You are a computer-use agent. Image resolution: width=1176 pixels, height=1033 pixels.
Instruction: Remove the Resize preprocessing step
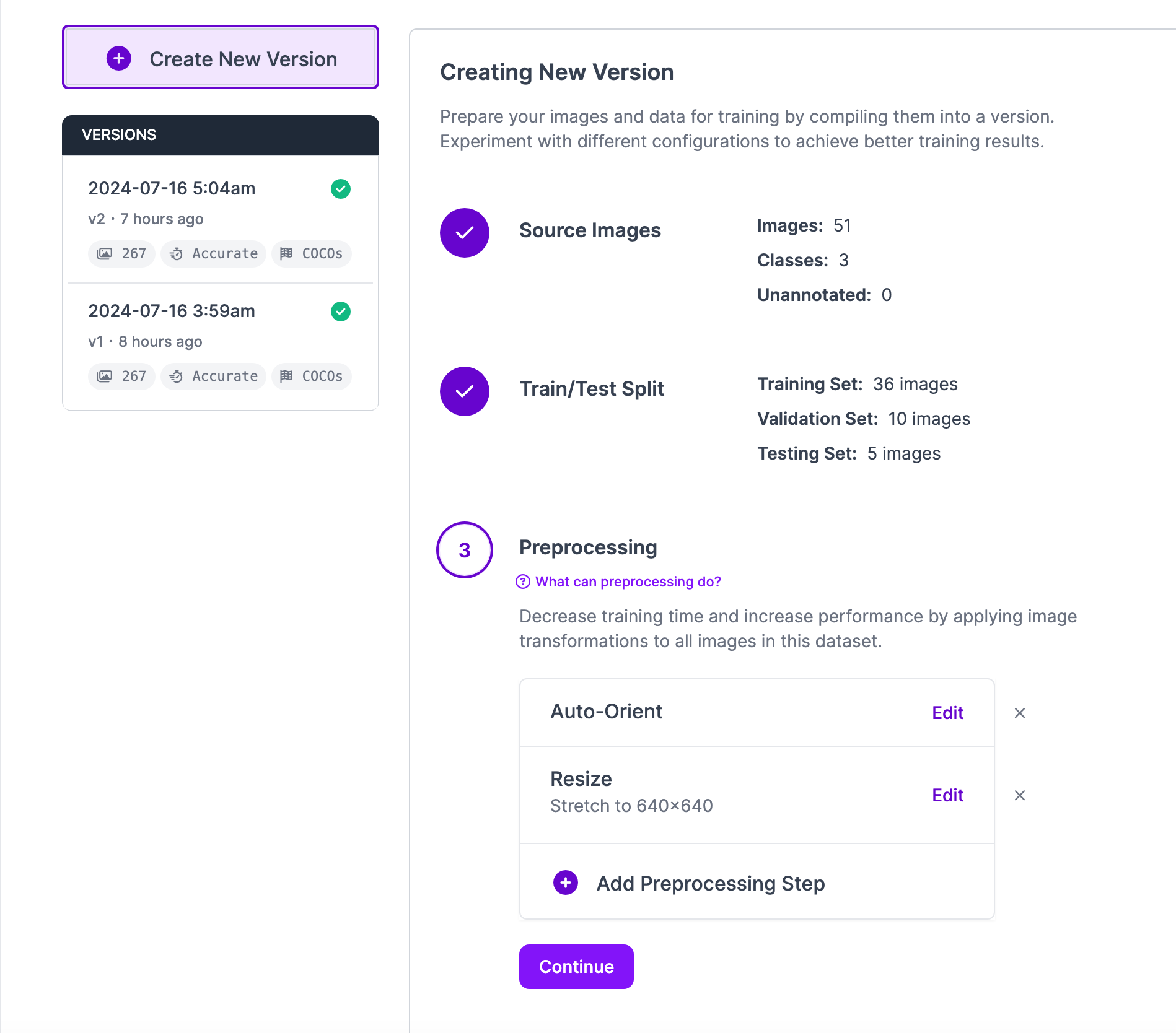point(1020,795)
